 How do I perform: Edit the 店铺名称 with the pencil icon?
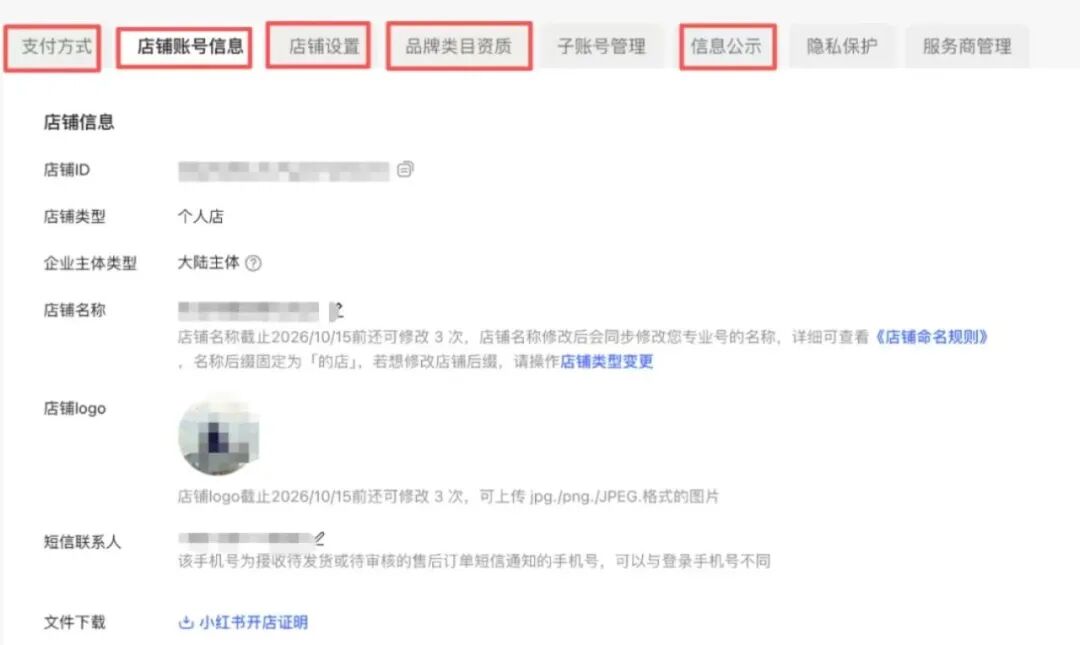point(338,311)
